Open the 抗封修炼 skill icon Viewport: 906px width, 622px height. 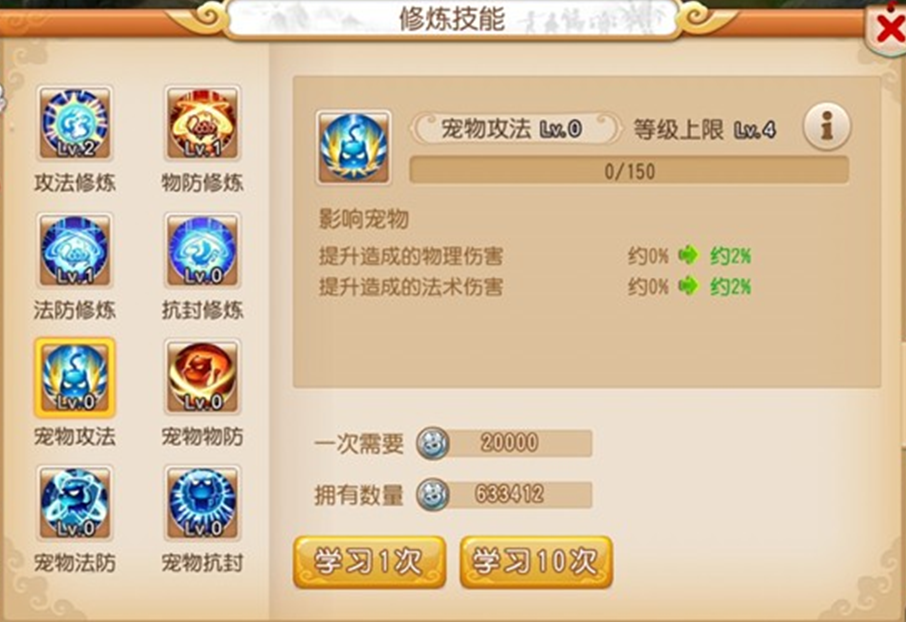[x=202, y=250]
